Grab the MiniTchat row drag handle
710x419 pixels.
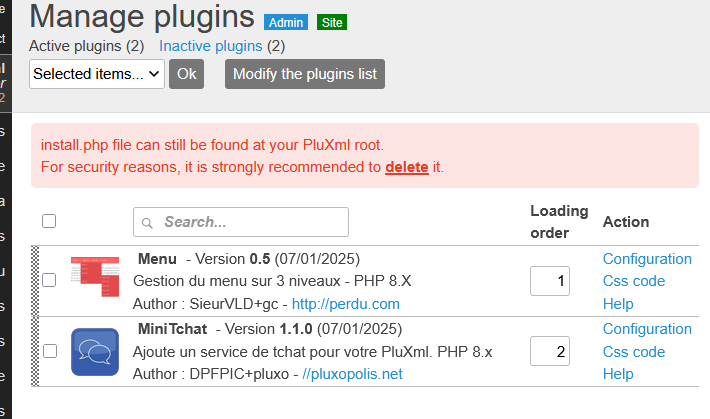tap(35, 351)
